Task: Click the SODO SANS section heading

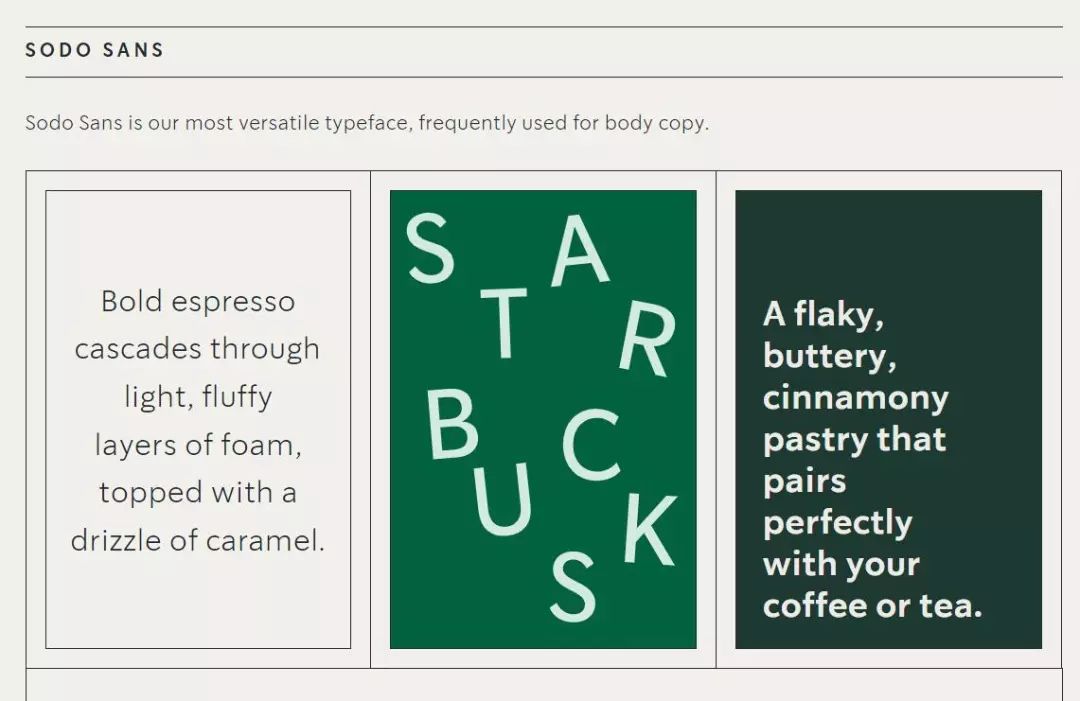Action: click(95, 50)
